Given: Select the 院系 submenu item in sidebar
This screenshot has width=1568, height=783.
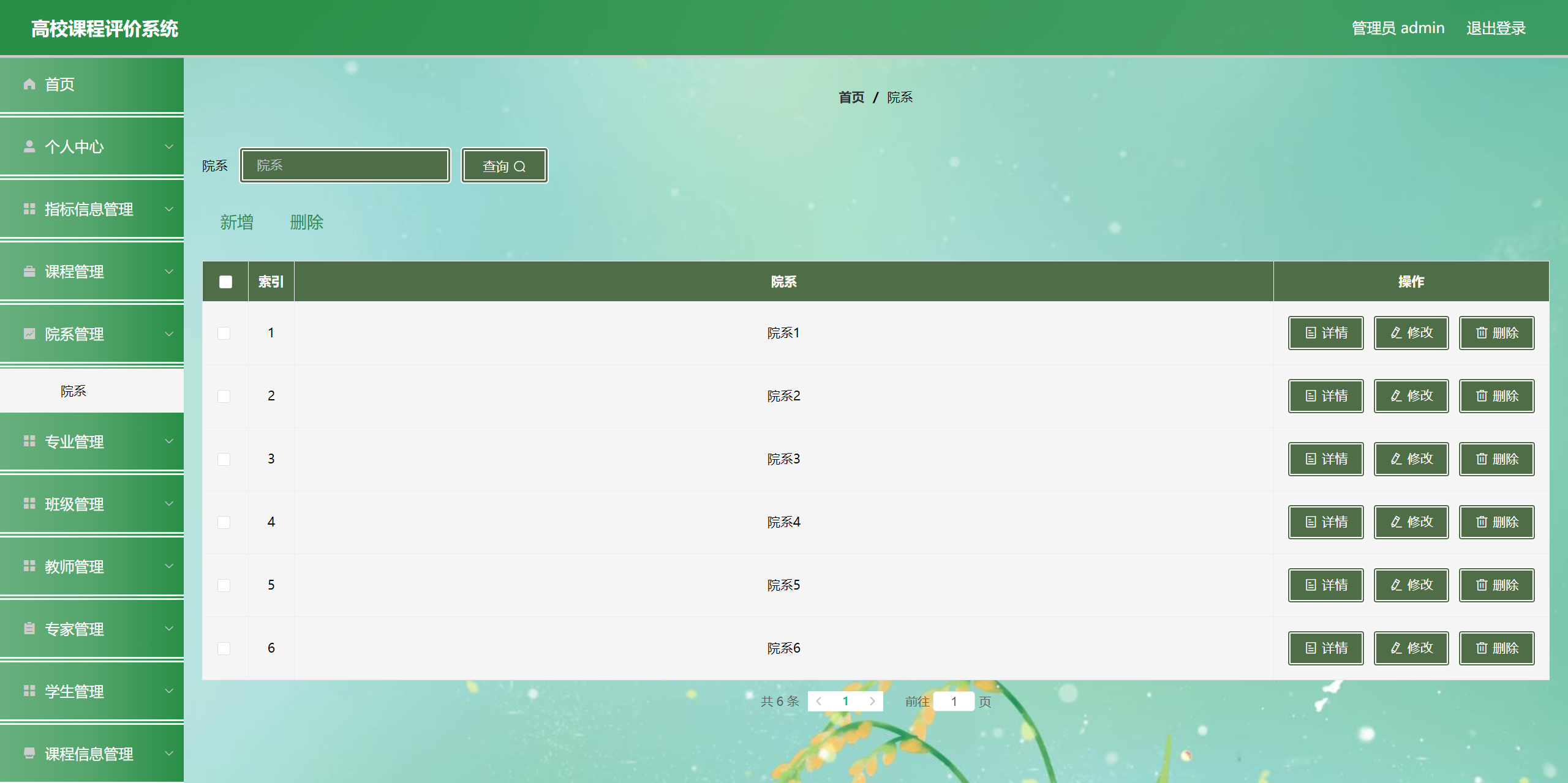Looking at the screenshot, I should pyautogui.click(x=73, y=391).
